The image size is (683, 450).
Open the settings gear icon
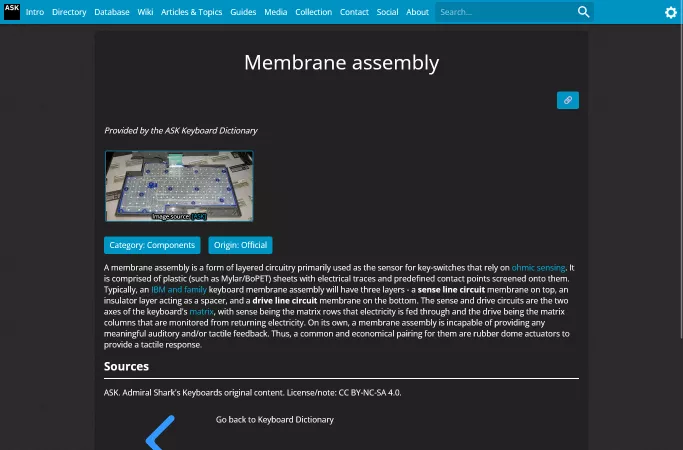pos(671,12)
